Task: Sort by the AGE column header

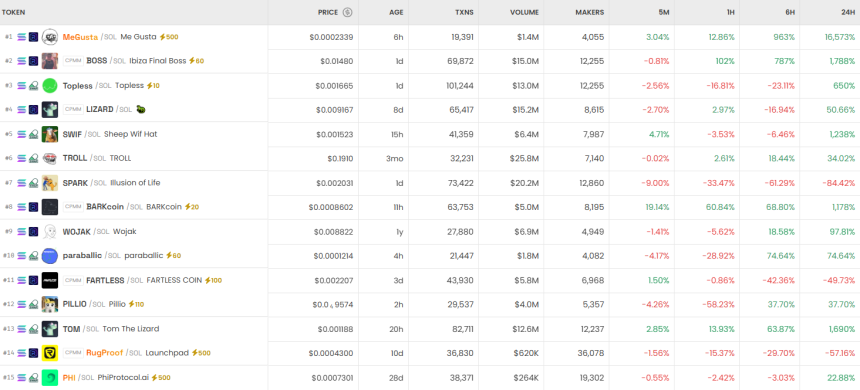Action: click(396, 12)
